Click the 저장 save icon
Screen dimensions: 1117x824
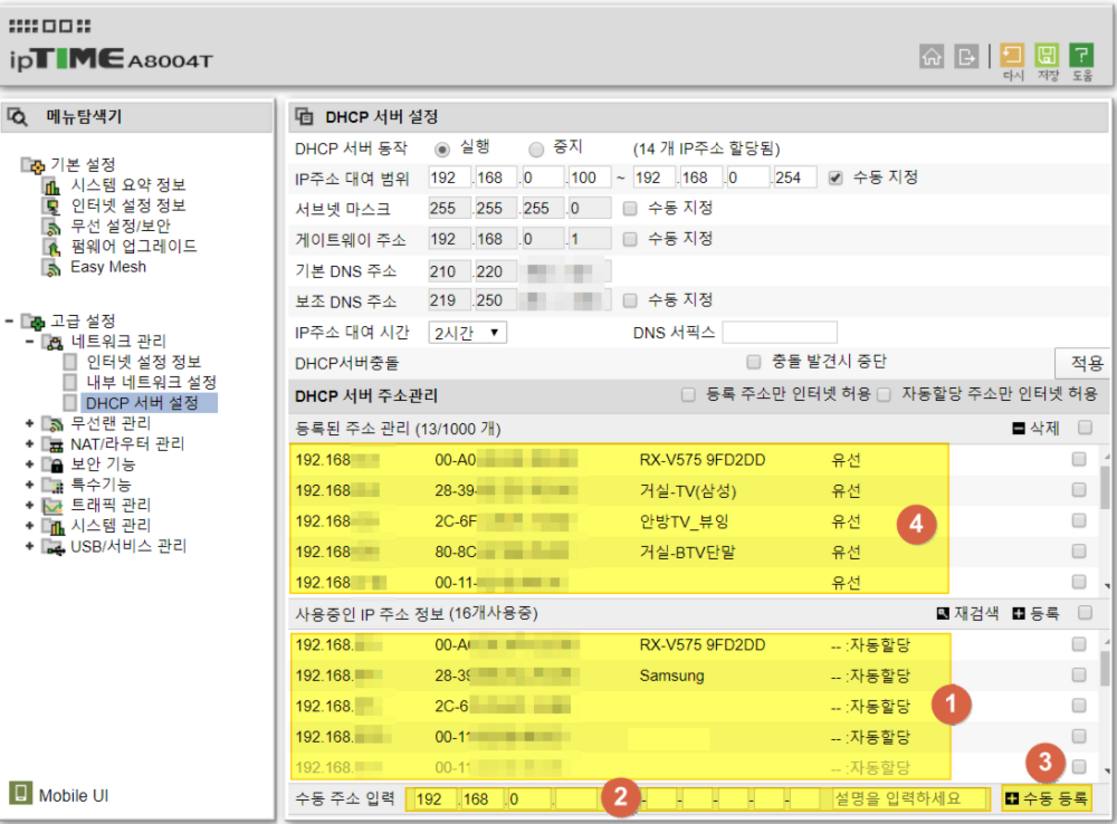pyautogui.click(x=1047, y=56)
